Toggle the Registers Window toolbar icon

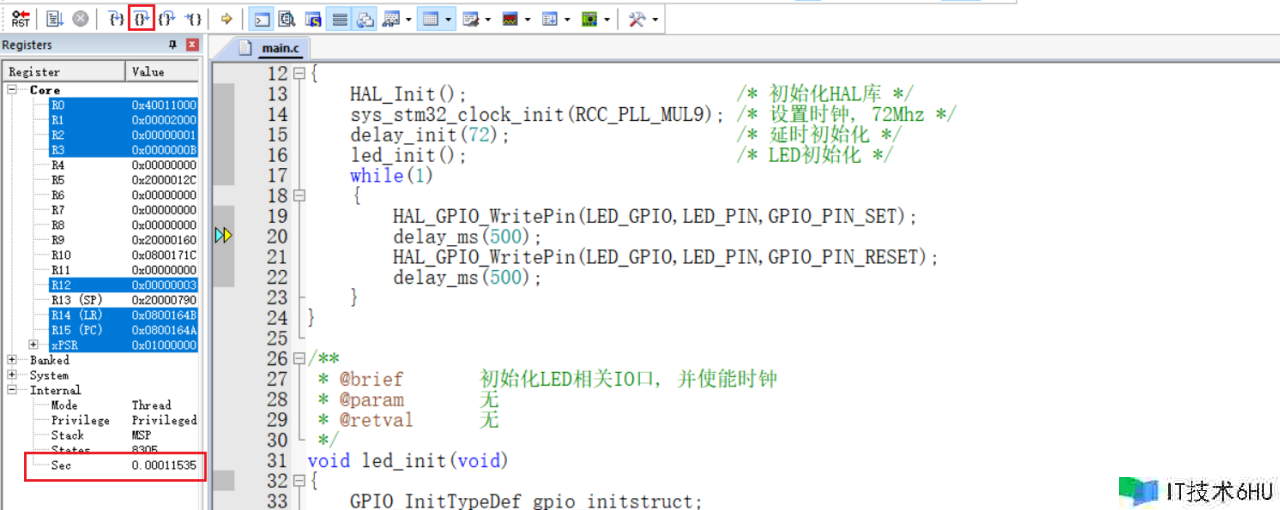340,18
